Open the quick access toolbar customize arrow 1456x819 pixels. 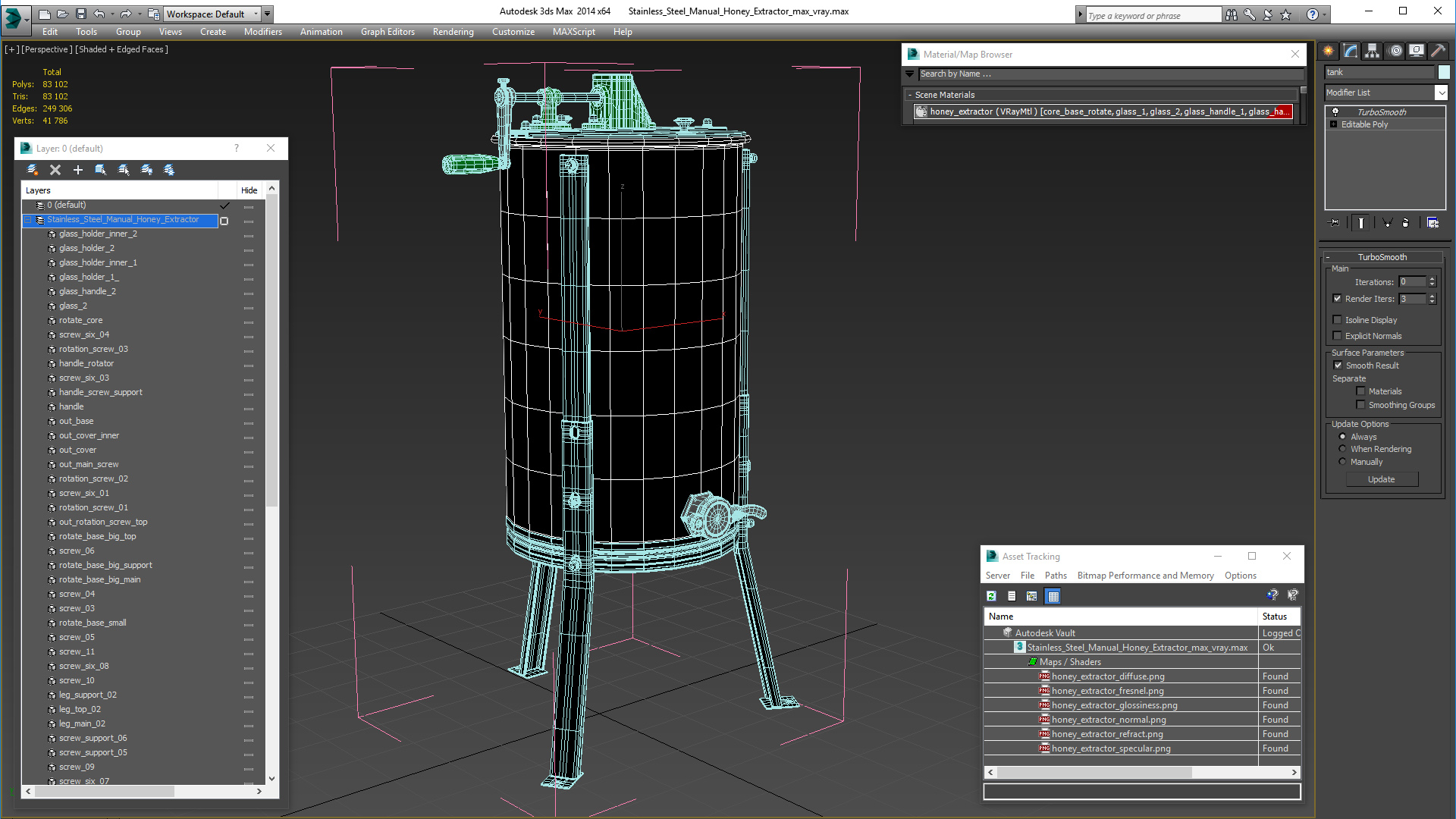(x=268, y=14)
